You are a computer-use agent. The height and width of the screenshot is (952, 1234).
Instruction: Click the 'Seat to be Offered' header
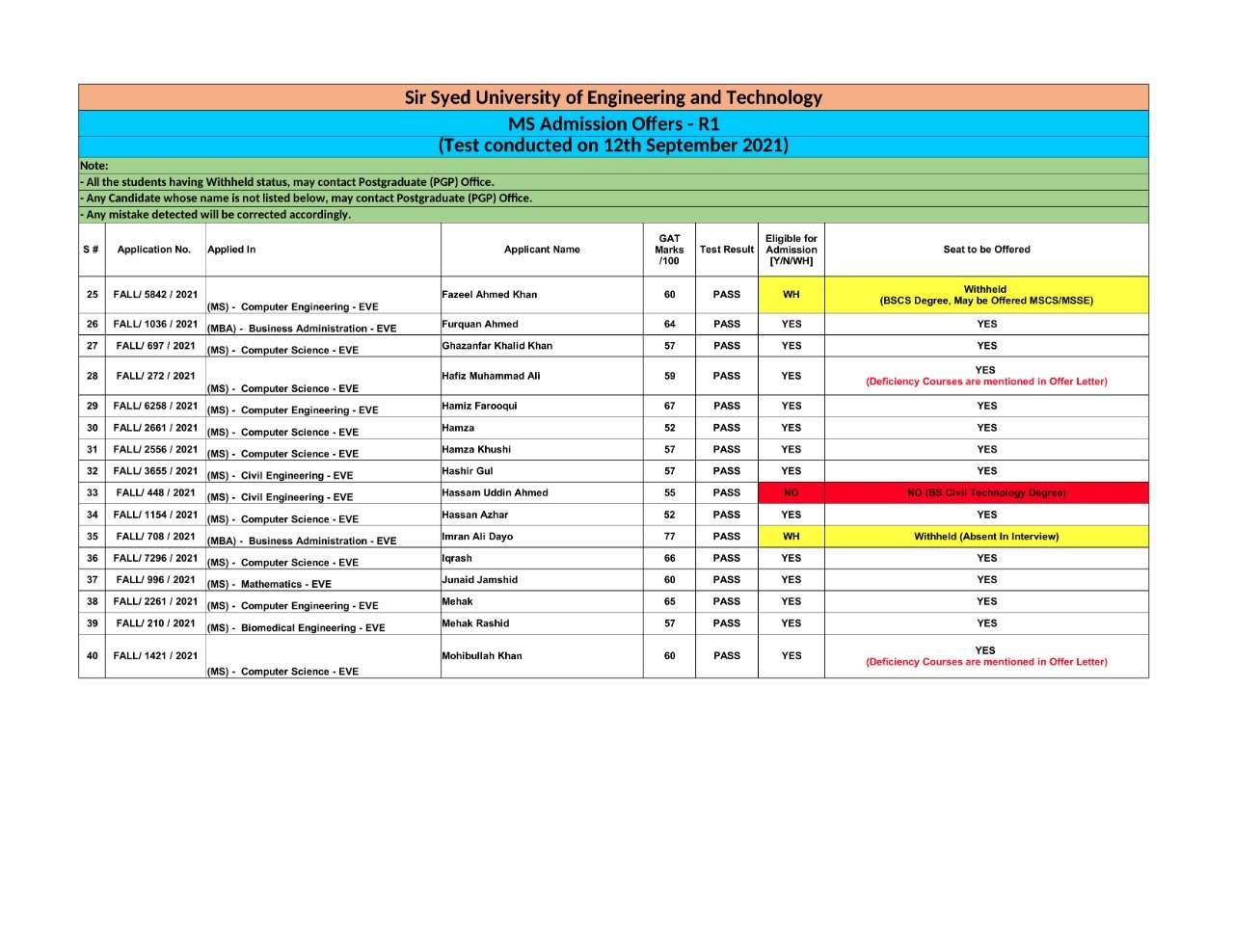point(986,250)
